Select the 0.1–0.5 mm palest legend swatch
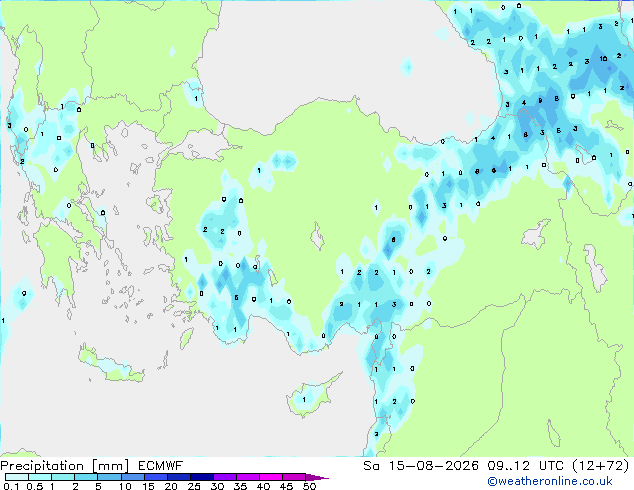 [17, 477]
